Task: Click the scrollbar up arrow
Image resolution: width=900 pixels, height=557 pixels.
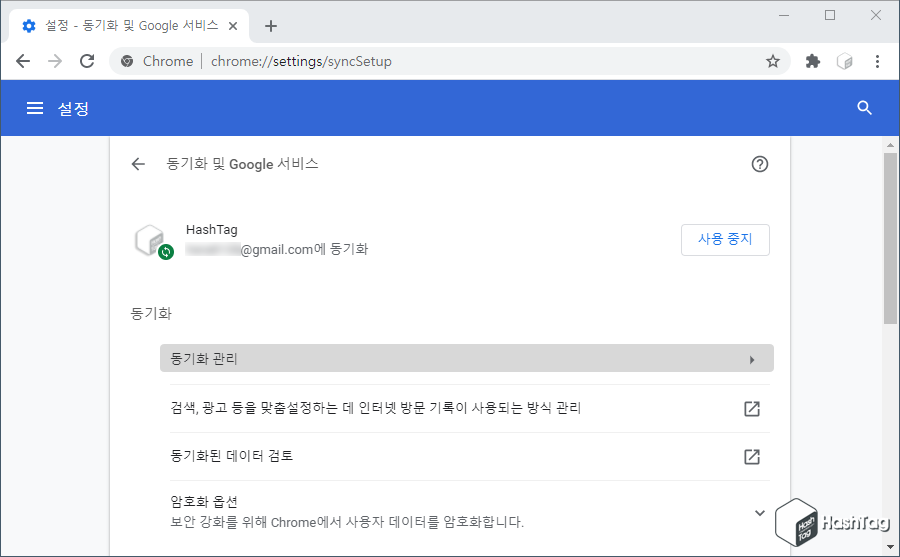Action: pos(890,145)
